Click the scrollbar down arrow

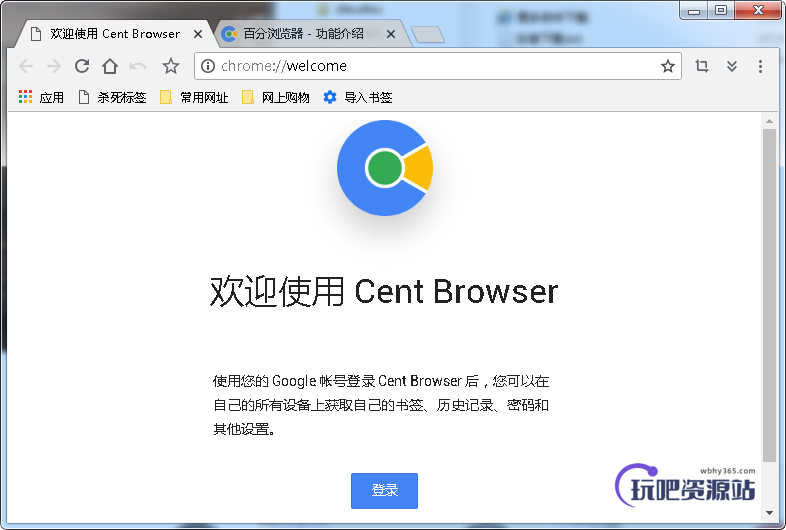coord(769,513)
